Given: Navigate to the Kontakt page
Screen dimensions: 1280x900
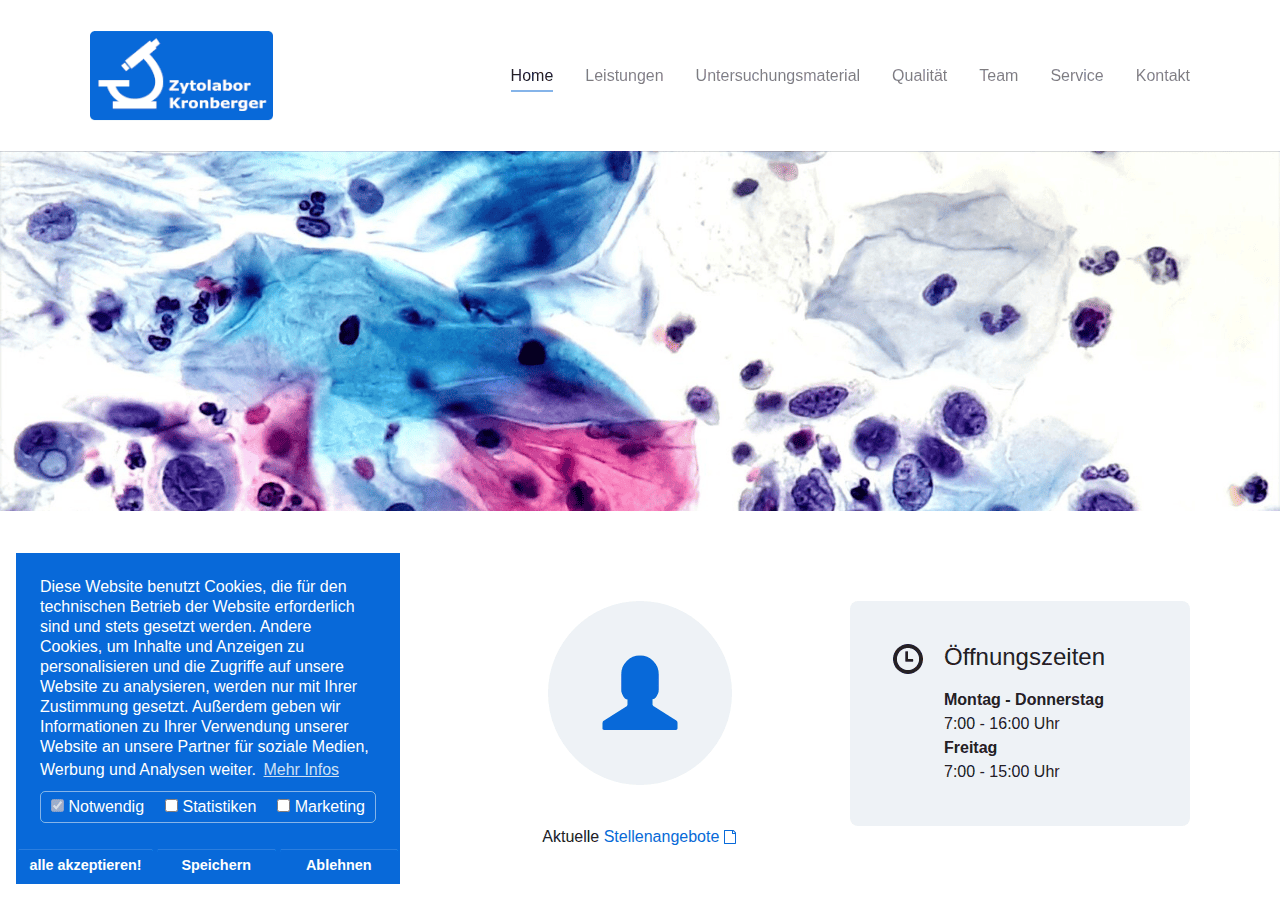Looking at the screenshot, I should 1163,76.
